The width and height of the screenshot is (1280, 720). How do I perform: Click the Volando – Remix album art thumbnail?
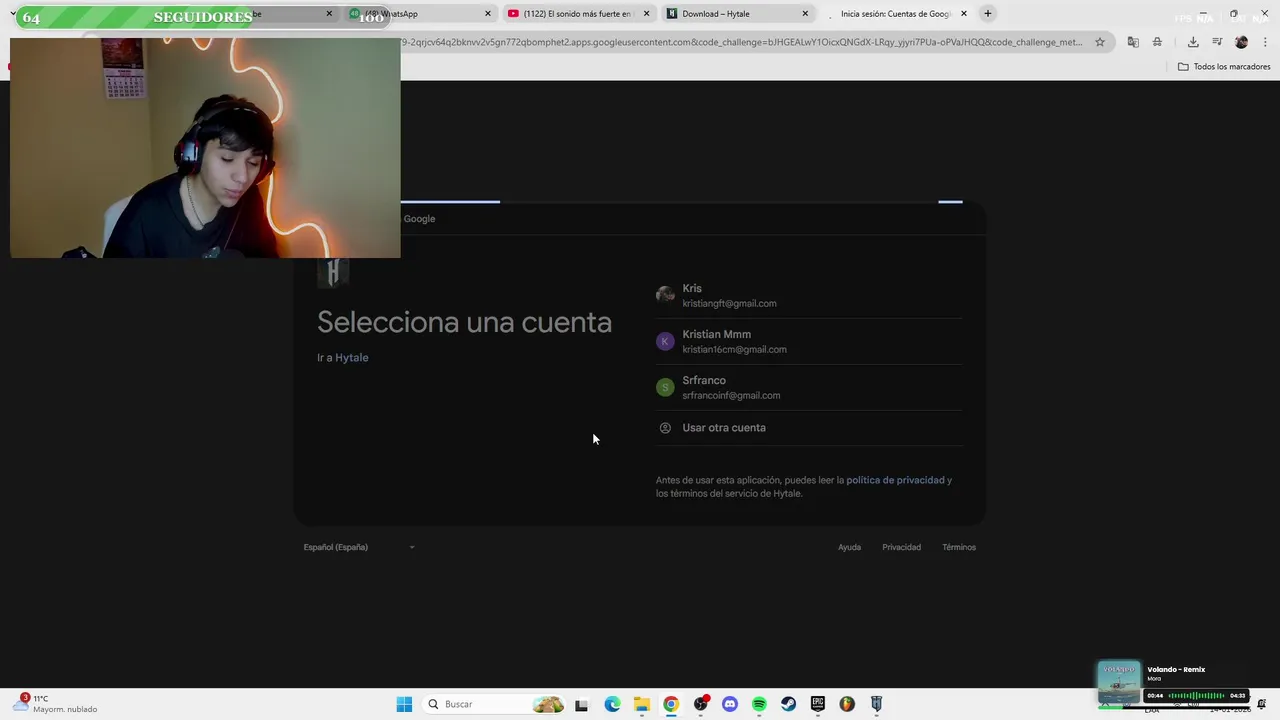(1119, 683)
